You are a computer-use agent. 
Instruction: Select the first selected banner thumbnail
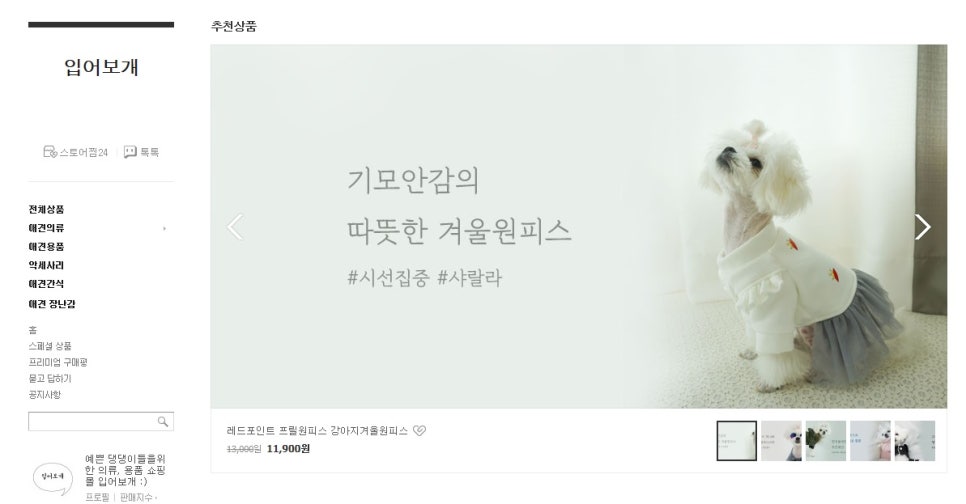[x=736, y=441]
